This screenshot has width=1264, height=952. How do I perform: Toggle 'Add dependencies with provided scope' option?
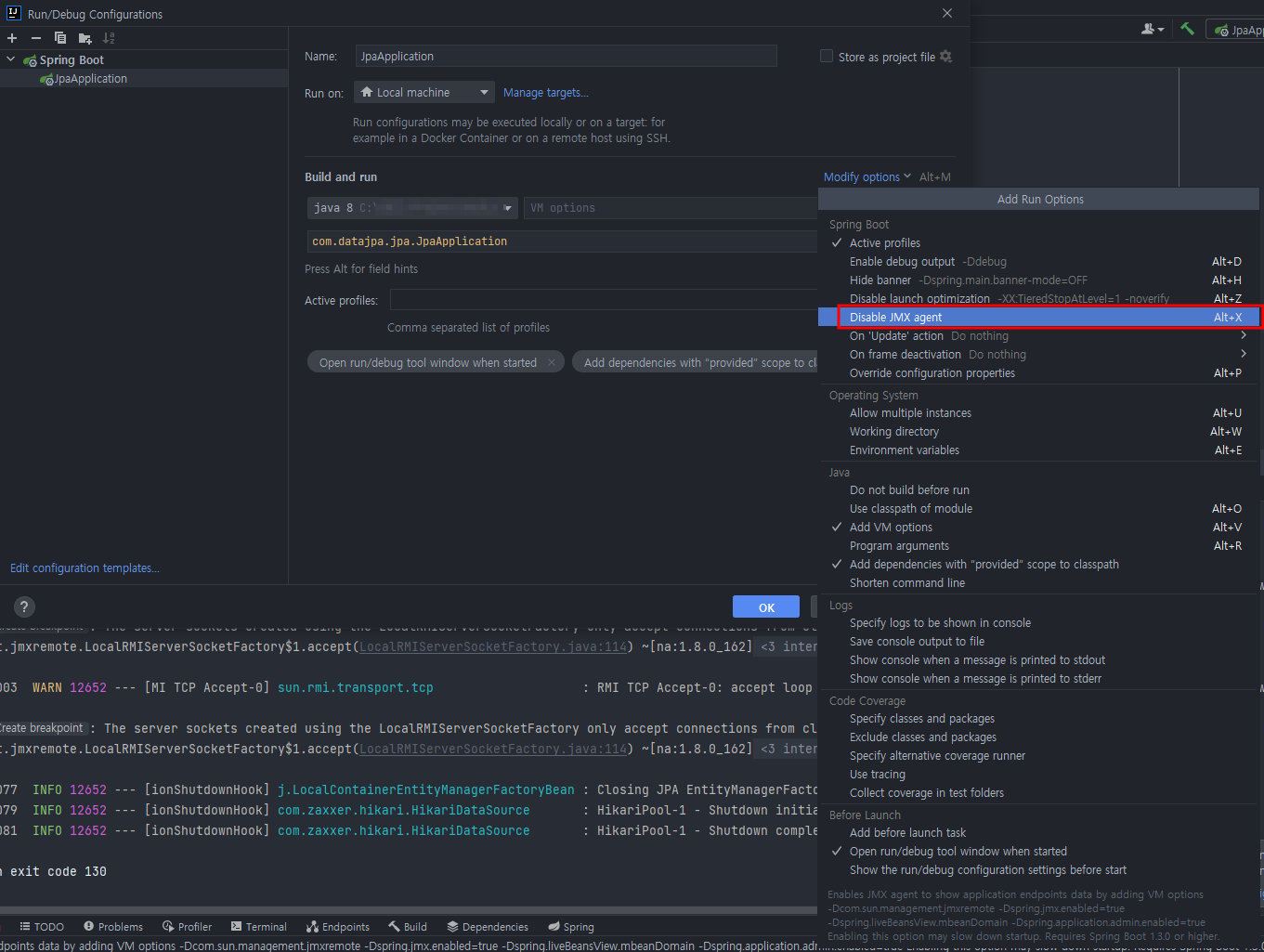[1038, 565]
